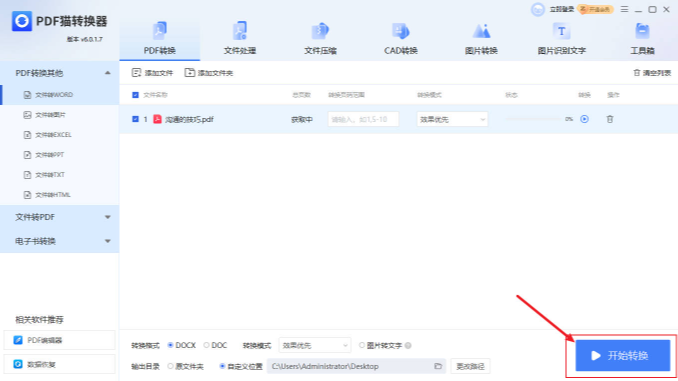Open the 文件压缩 tab

[320, 39]
